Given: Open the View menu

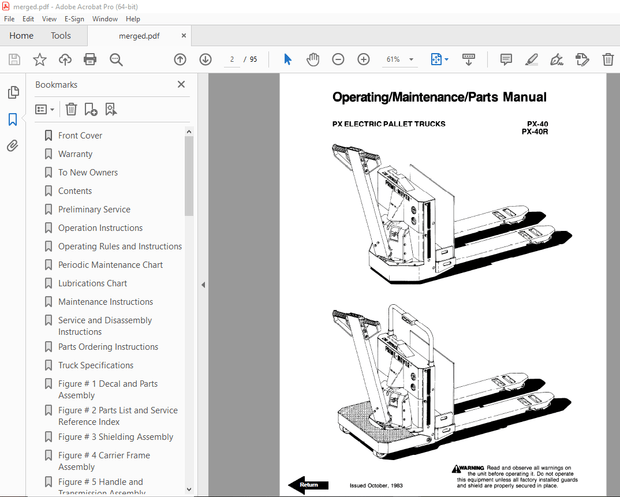Looking at the screenshot, I should tap(49, 19).
